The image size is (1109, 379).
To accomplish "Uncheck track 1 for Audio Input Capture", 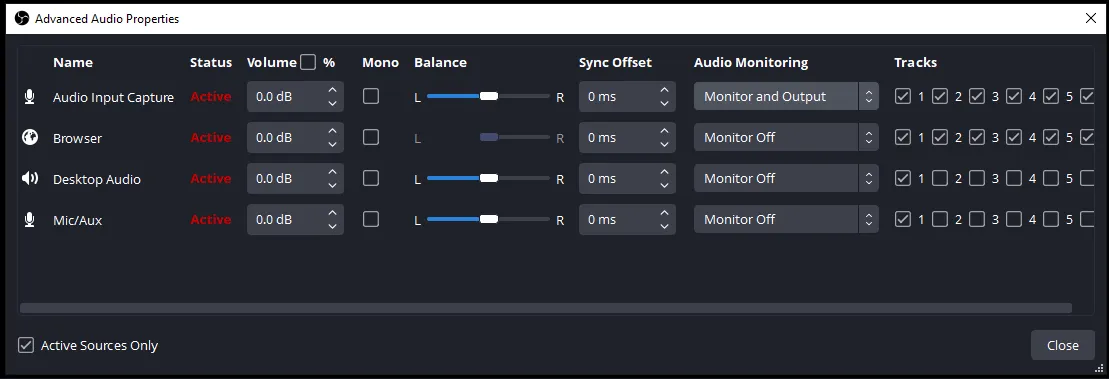I will pyautogui.click(x=902, y=96).
